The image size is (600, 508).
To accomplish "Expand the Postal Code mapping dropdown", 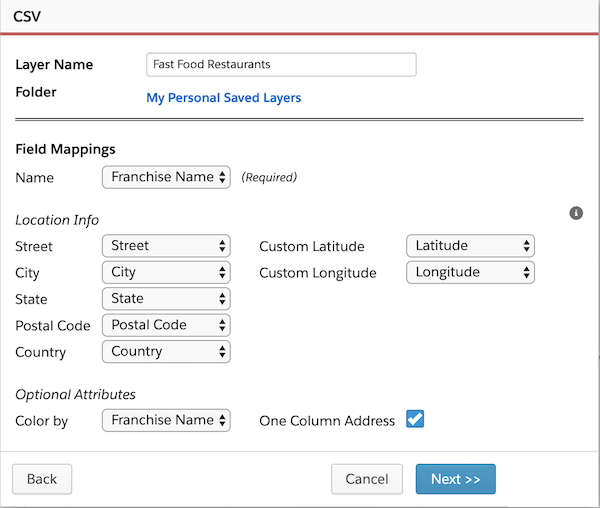I will point(166,325).
